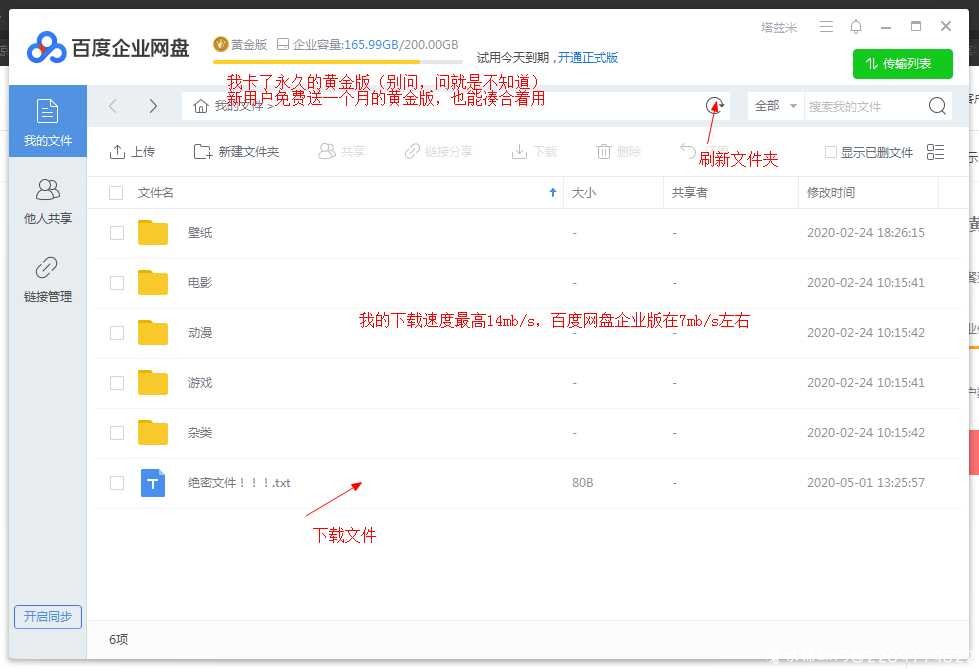Image resolution: width=979 pixels, height=669 pixels.
Task: Open the 全部 search scope dropdown
Action: [775, 106]
